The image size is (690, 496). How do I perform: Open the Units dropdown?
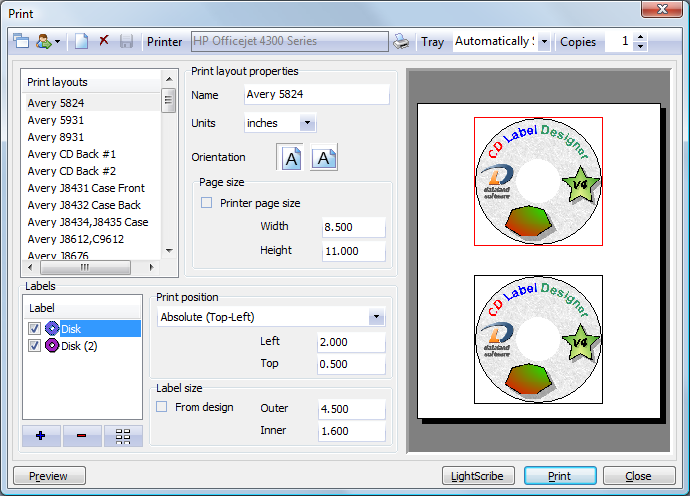pos(308,123)
